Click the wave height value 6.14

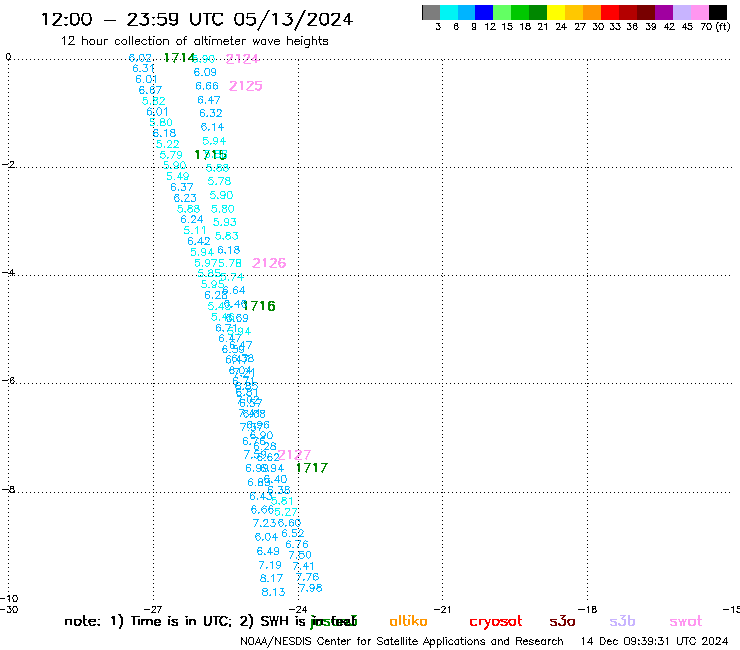(x=212, y=127)
